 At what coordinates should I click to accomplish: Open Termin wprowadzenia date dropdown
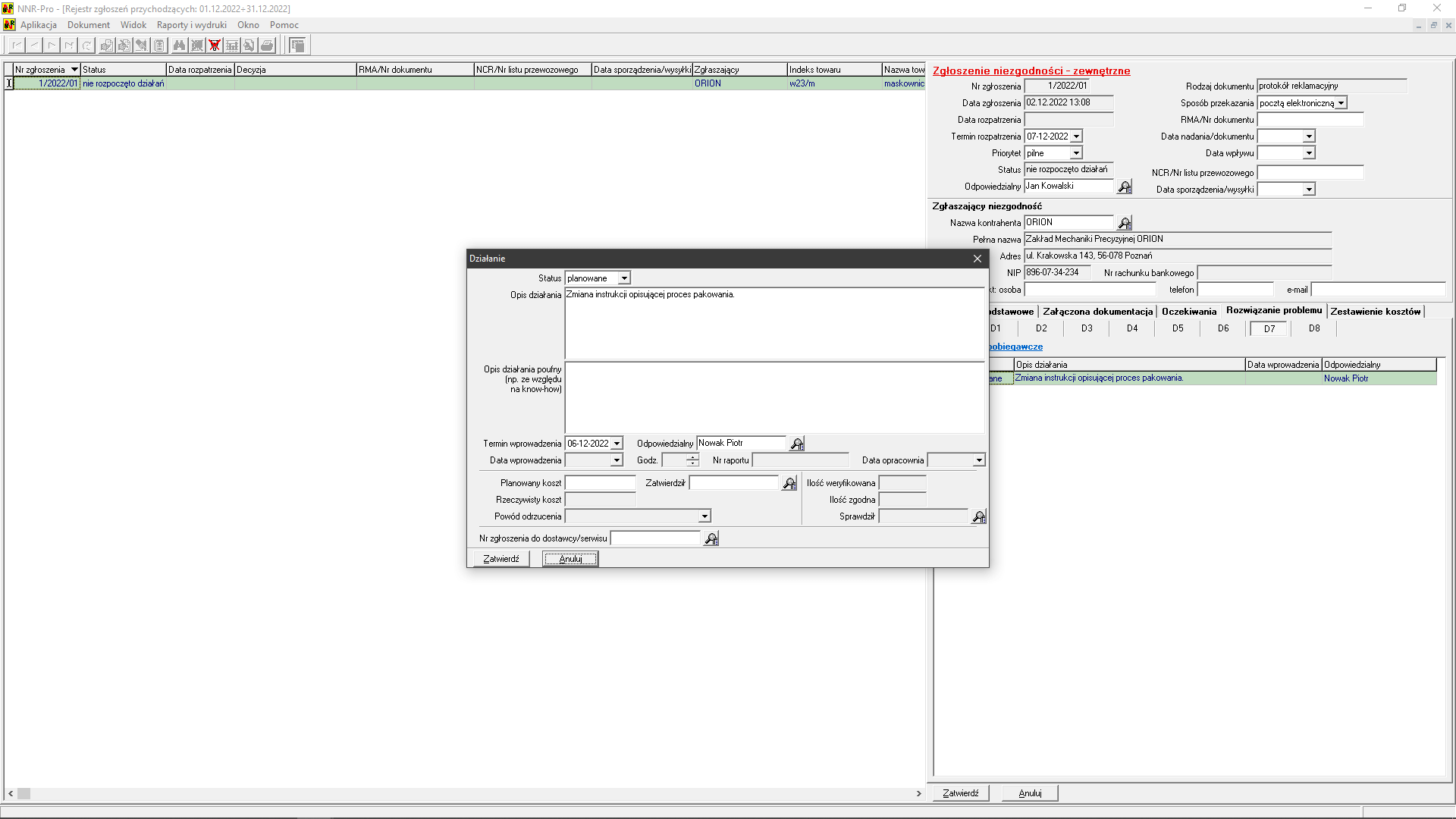pyautogui.click(x=617, y=444)
